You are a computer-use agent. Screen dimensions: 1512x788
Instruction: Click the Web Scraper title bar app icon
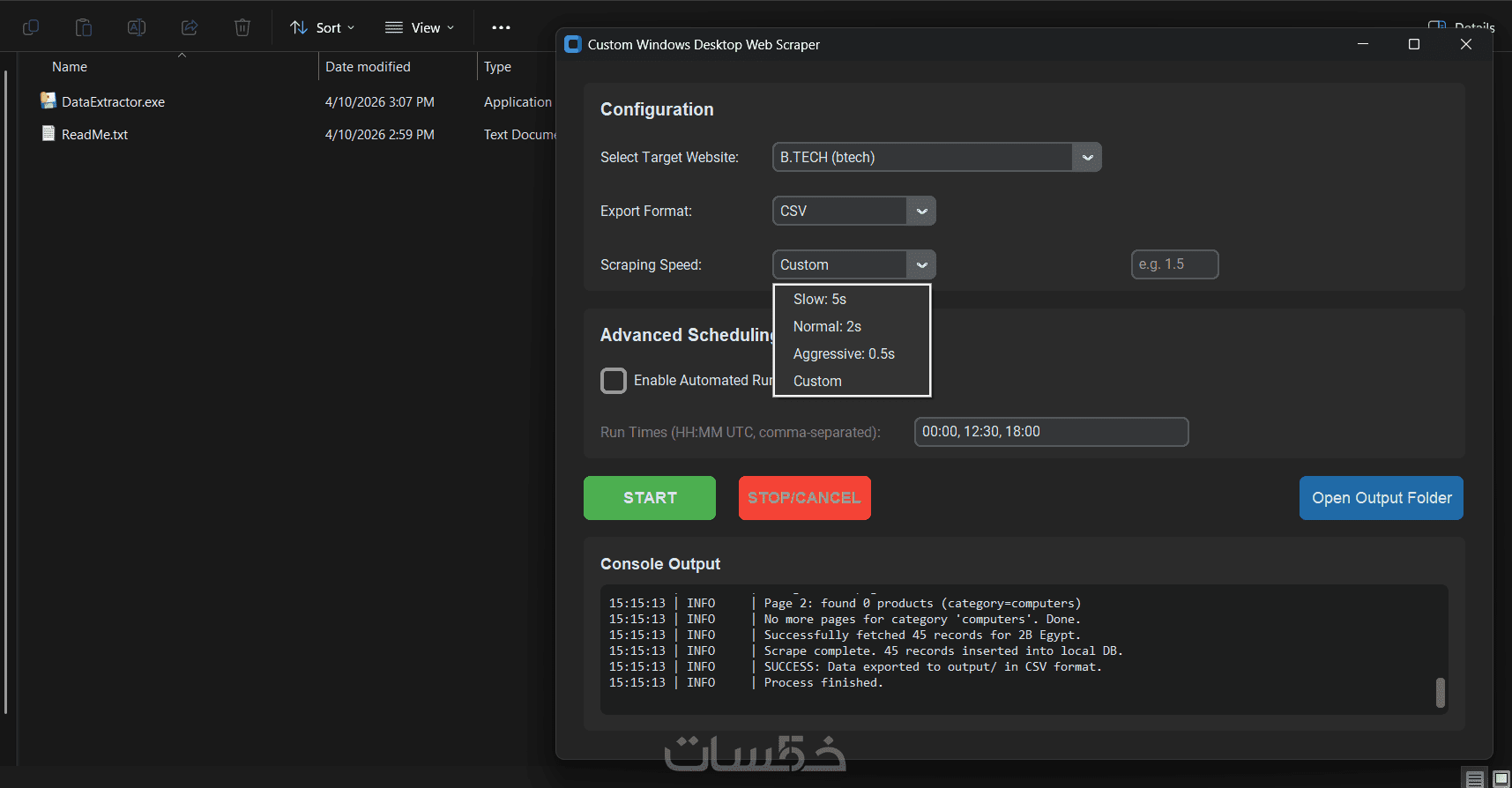coord(573,44)
